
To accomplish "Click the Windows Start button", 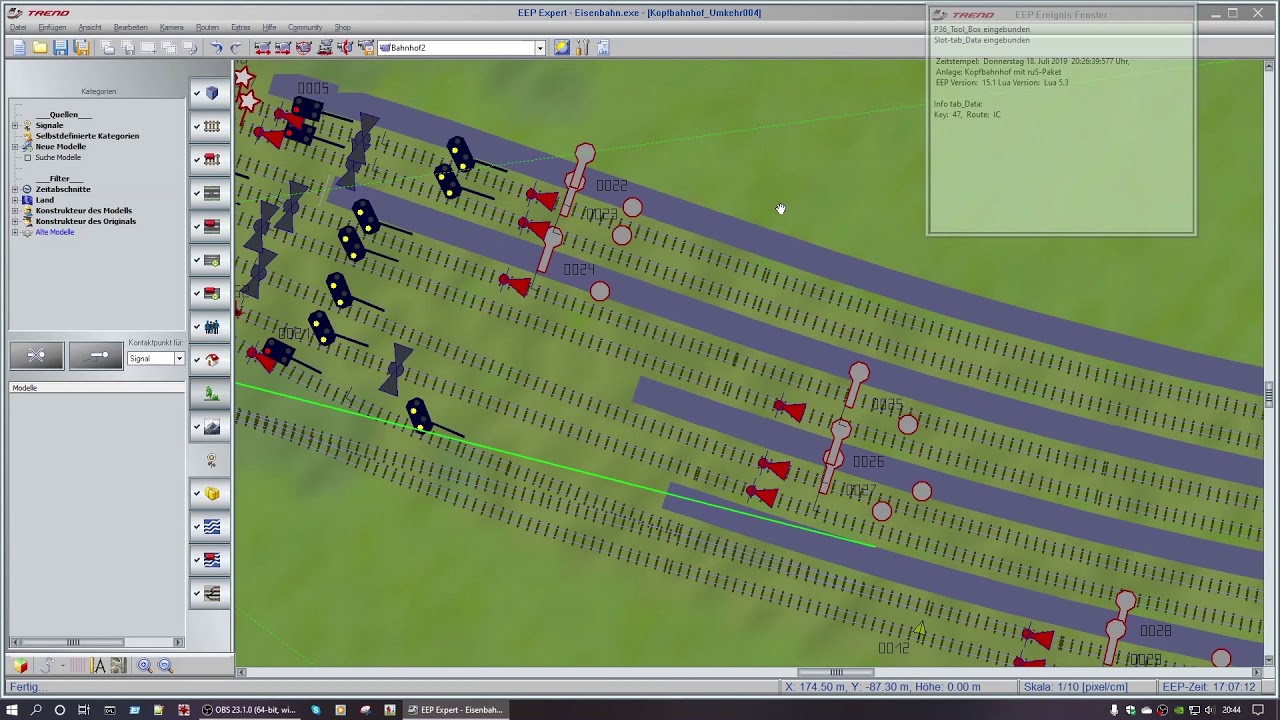I will tap(12, 710).
